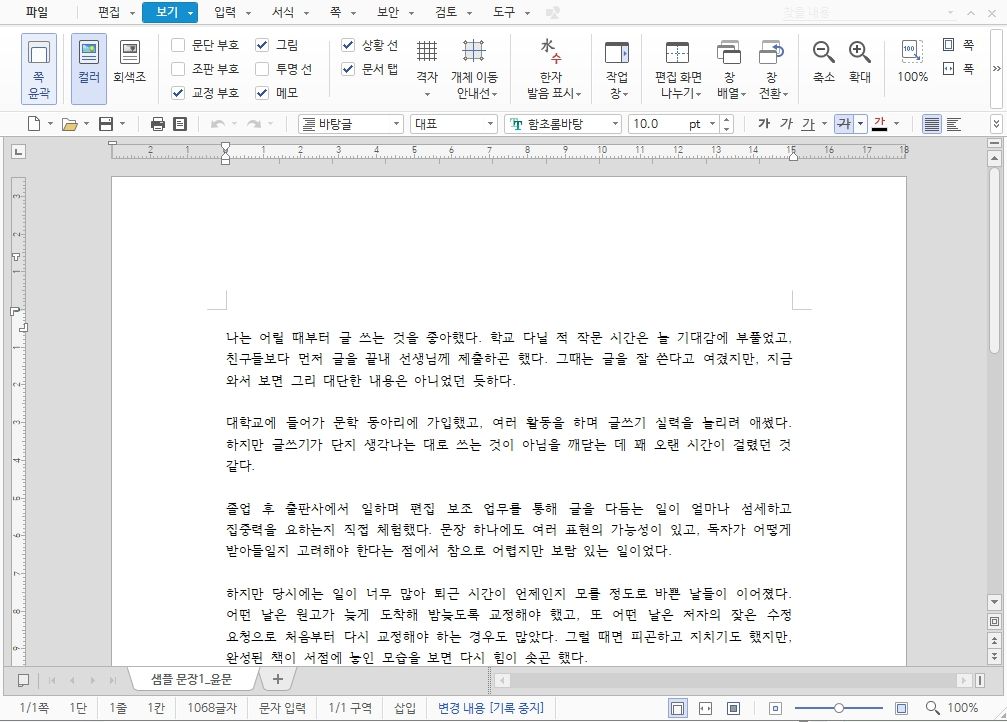Click 폭 fit width button

click(958, 68)
